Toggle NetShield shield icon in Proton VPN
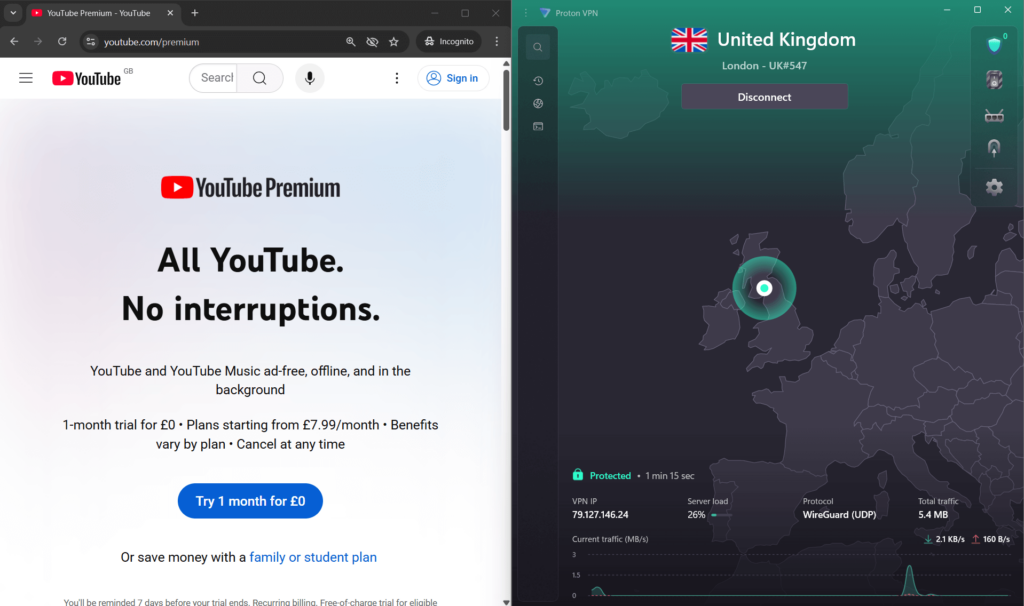Image resolution: width=1024 pixels, height=606 pixels. click(994, 44)
